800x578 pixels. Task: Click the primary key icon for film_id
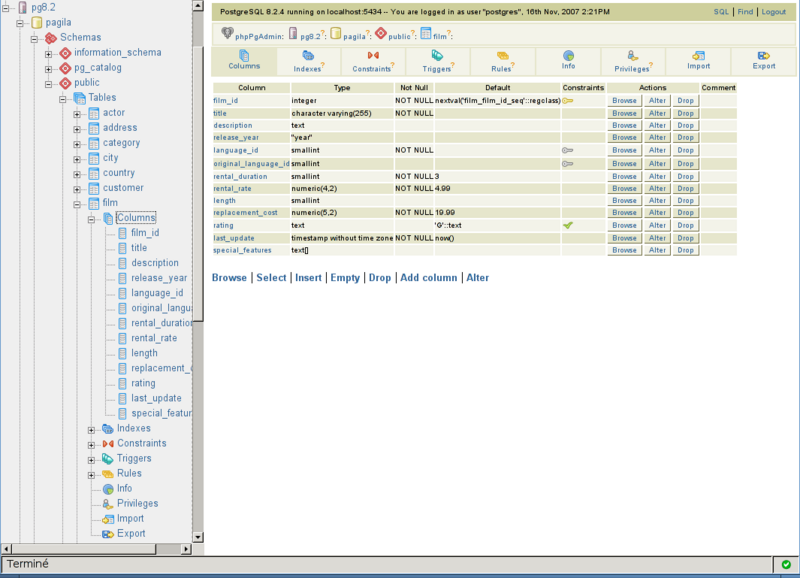point(568,101)
